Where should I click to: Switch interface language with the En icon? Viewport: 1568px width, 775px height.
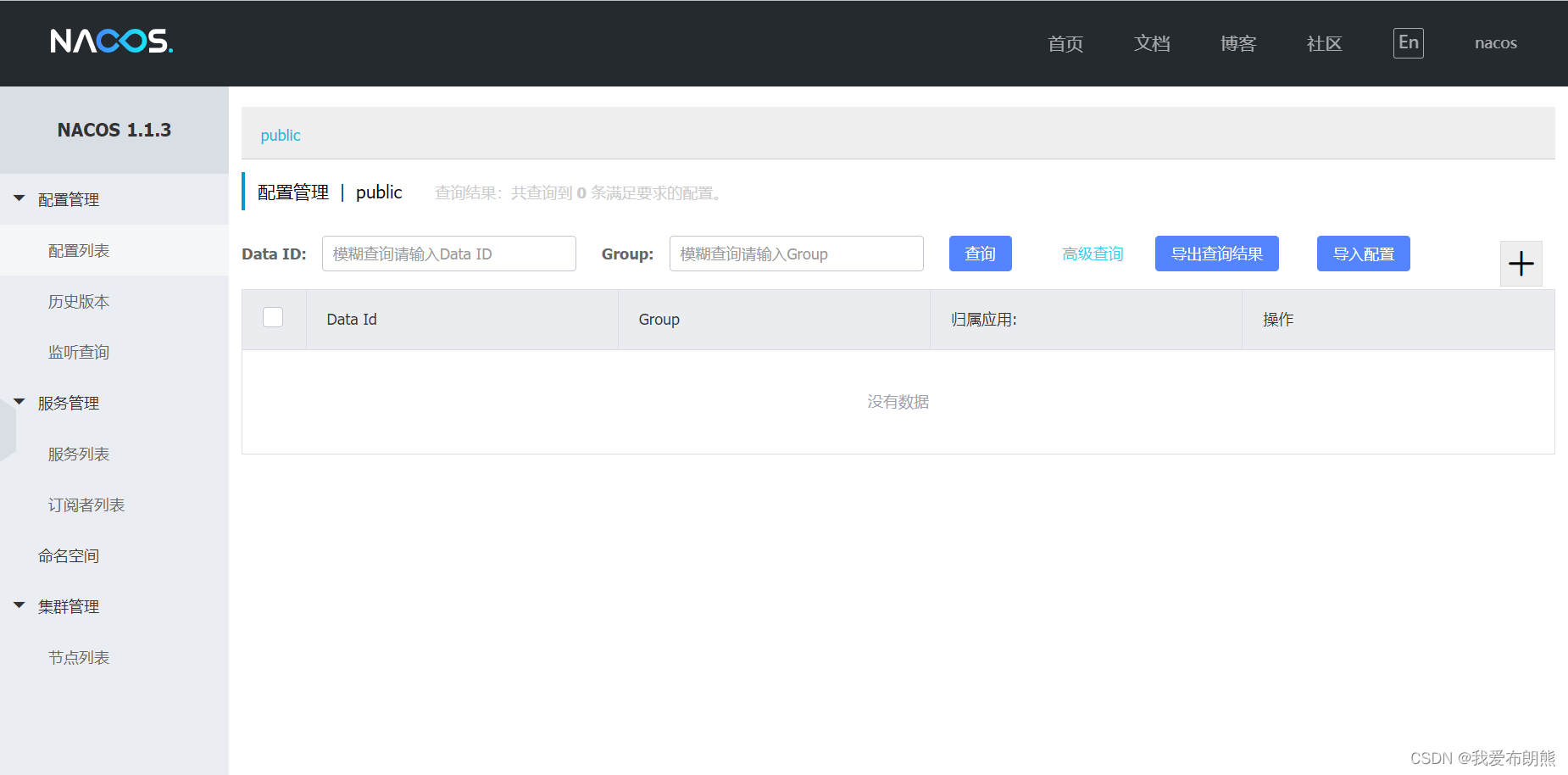pyautogui.click(x=1408, y=42)
